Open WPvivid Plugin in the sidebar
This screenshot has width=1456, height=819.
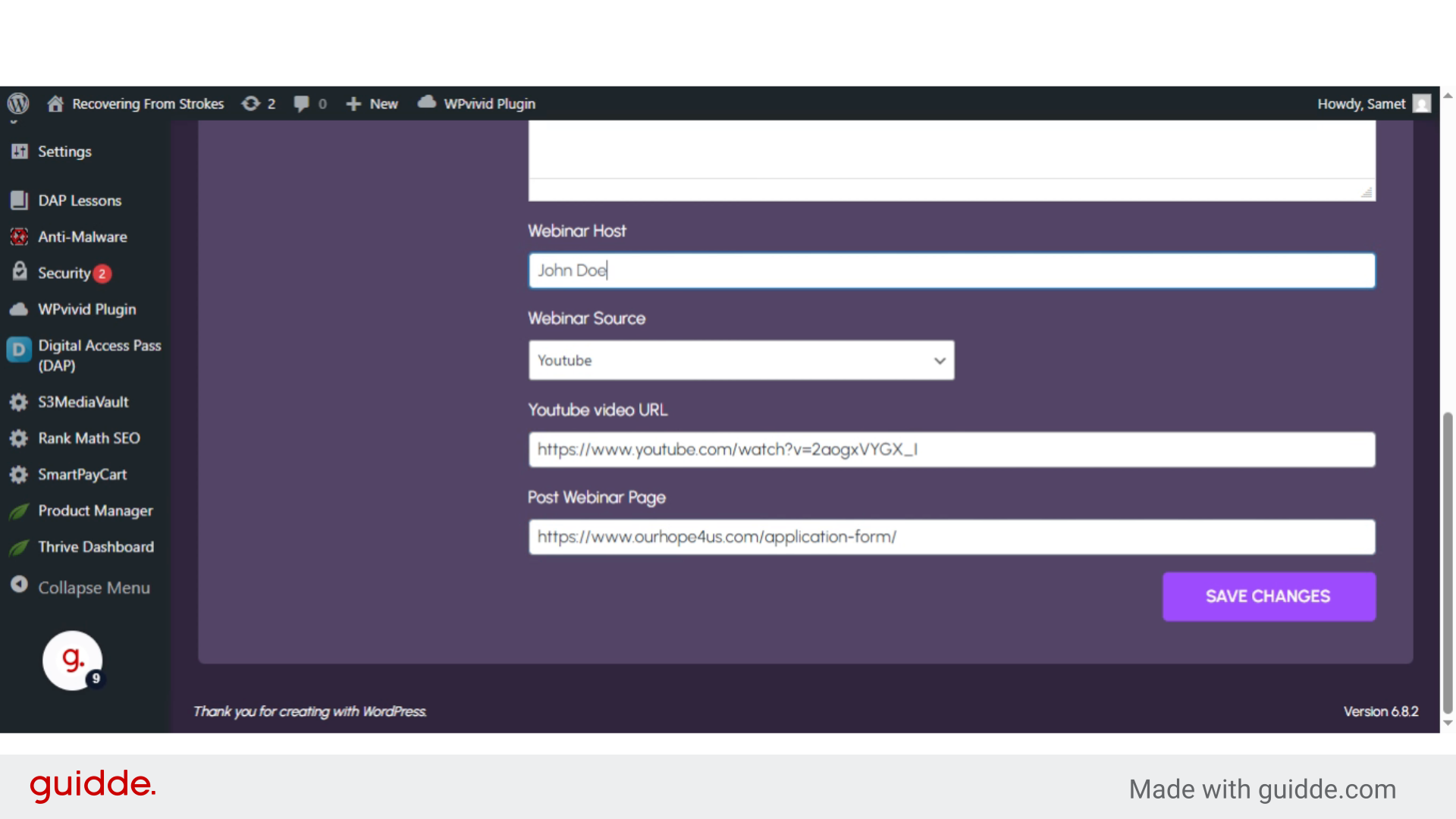coord(87,309)
